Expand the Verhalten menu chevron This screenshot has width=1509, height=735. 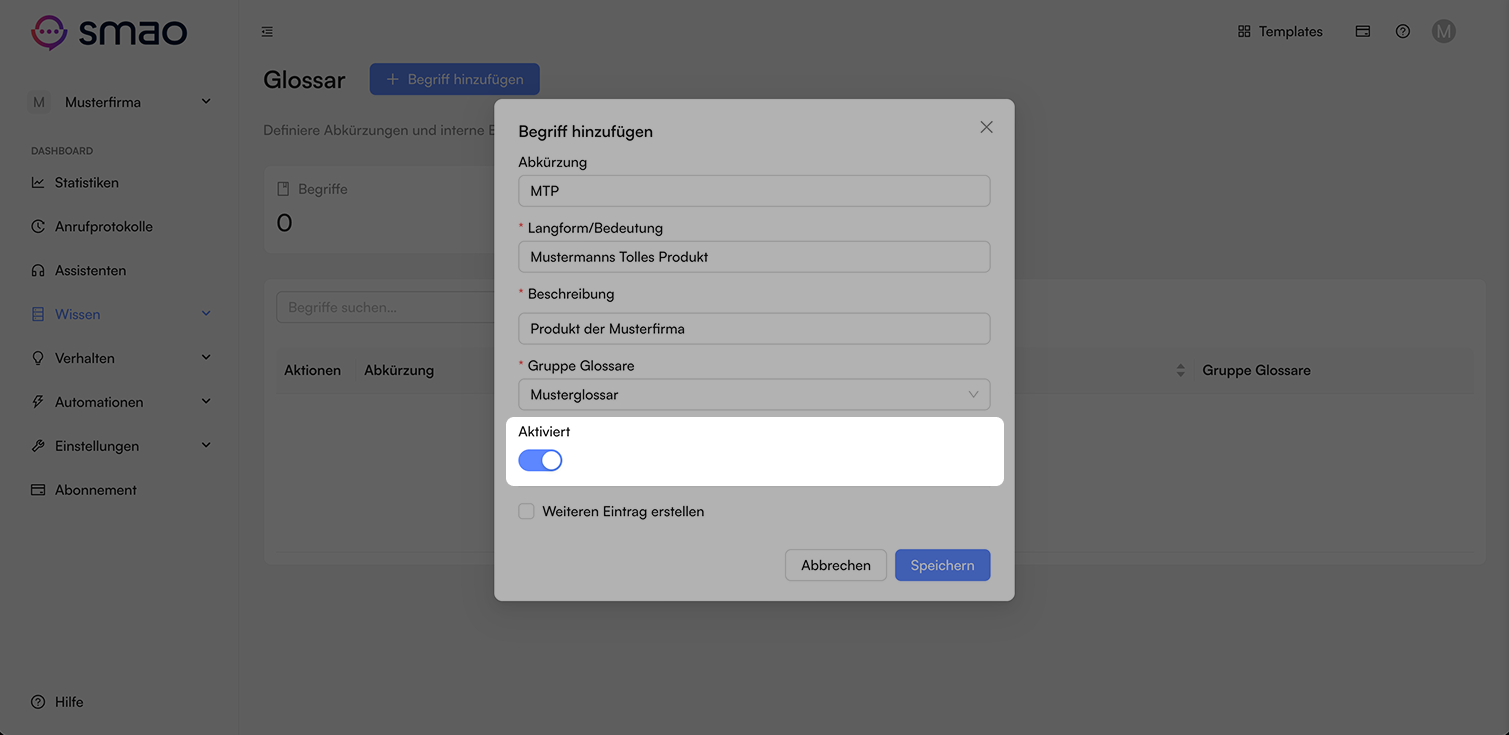point(206,357)
